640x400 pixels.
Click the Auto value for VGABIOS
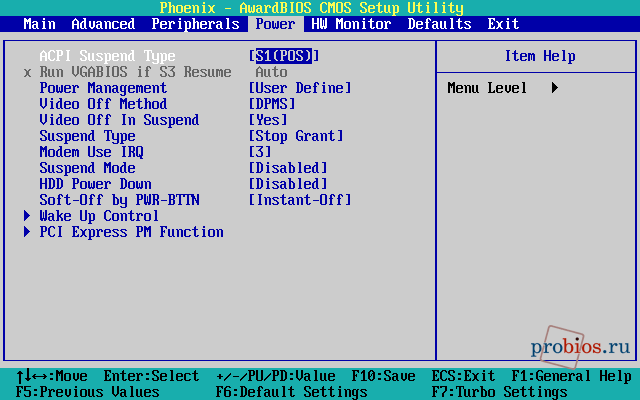click(271, 72)
